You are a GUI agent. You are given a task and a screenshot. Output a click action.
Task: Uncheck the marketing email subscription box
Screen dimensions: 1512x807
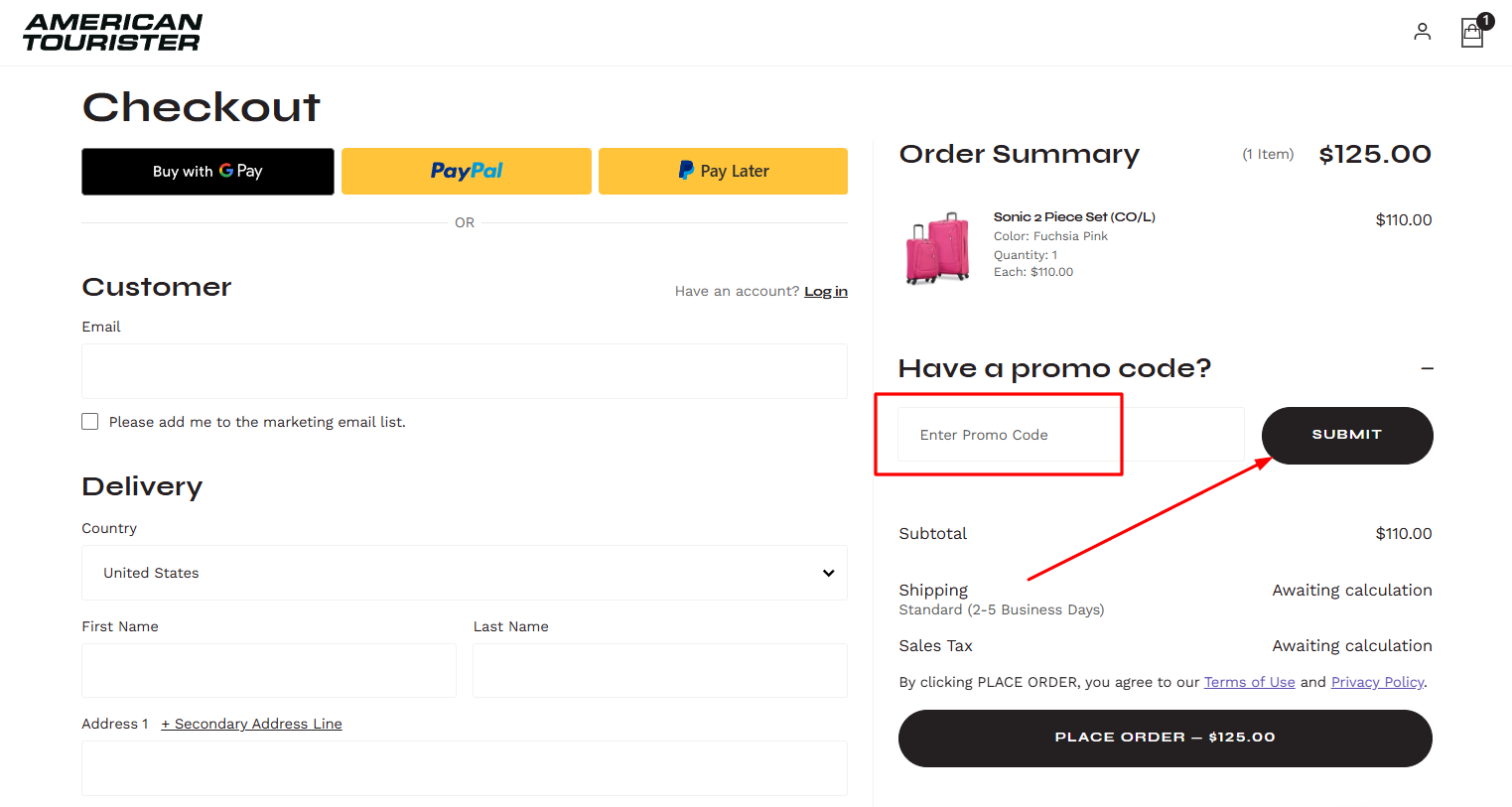tap(89, 421)
